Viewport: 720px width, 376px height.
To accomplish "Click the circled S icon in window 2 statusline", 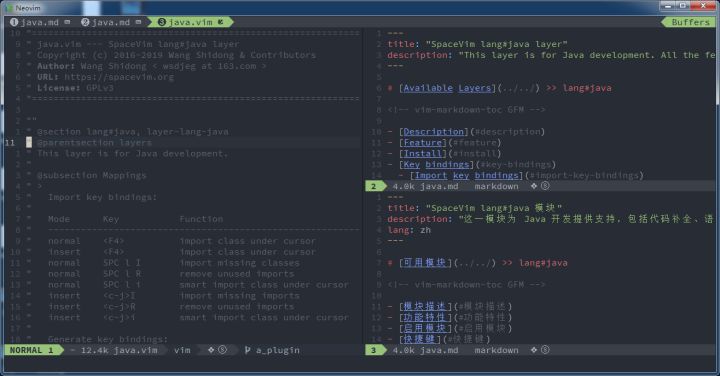I will [x=545, y=186].
